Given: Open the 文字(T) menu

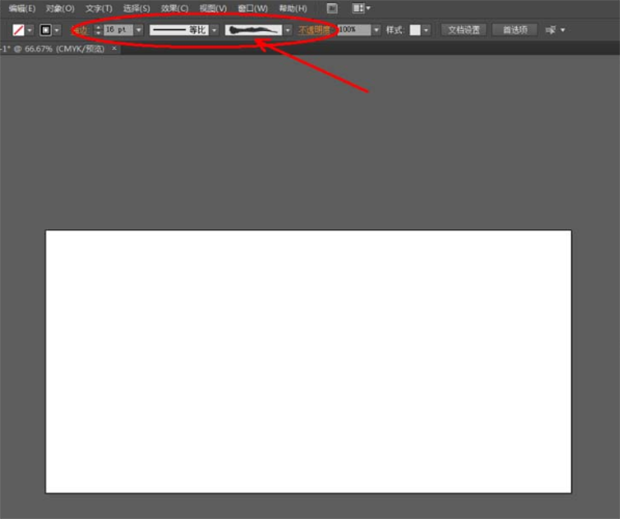Looking at the screenshot, I should (99, 8).
